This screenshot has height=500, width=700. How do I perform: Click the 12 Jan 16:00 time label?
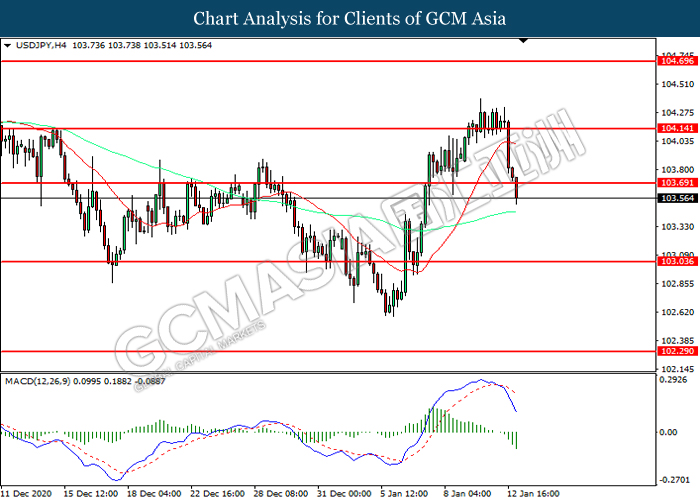pyautogui.click(x=531, y=493)
